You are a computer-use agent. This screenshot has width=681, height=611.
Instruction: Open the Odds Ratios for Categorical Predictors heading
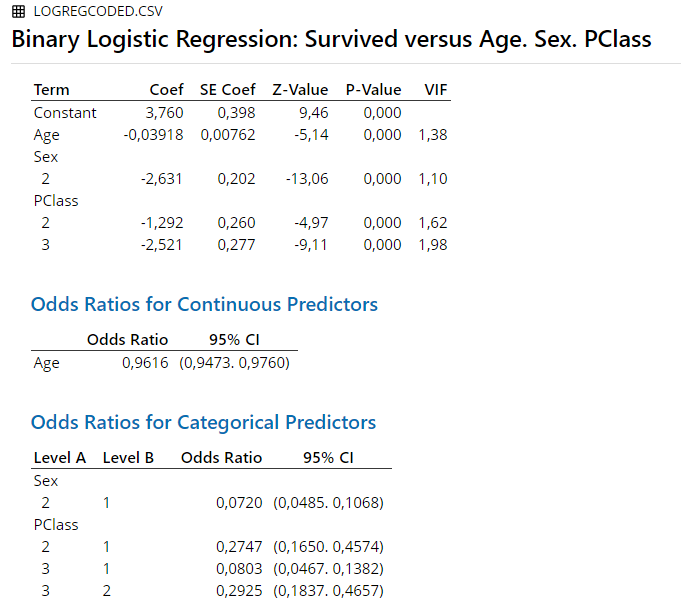click(x=203, y=423)
